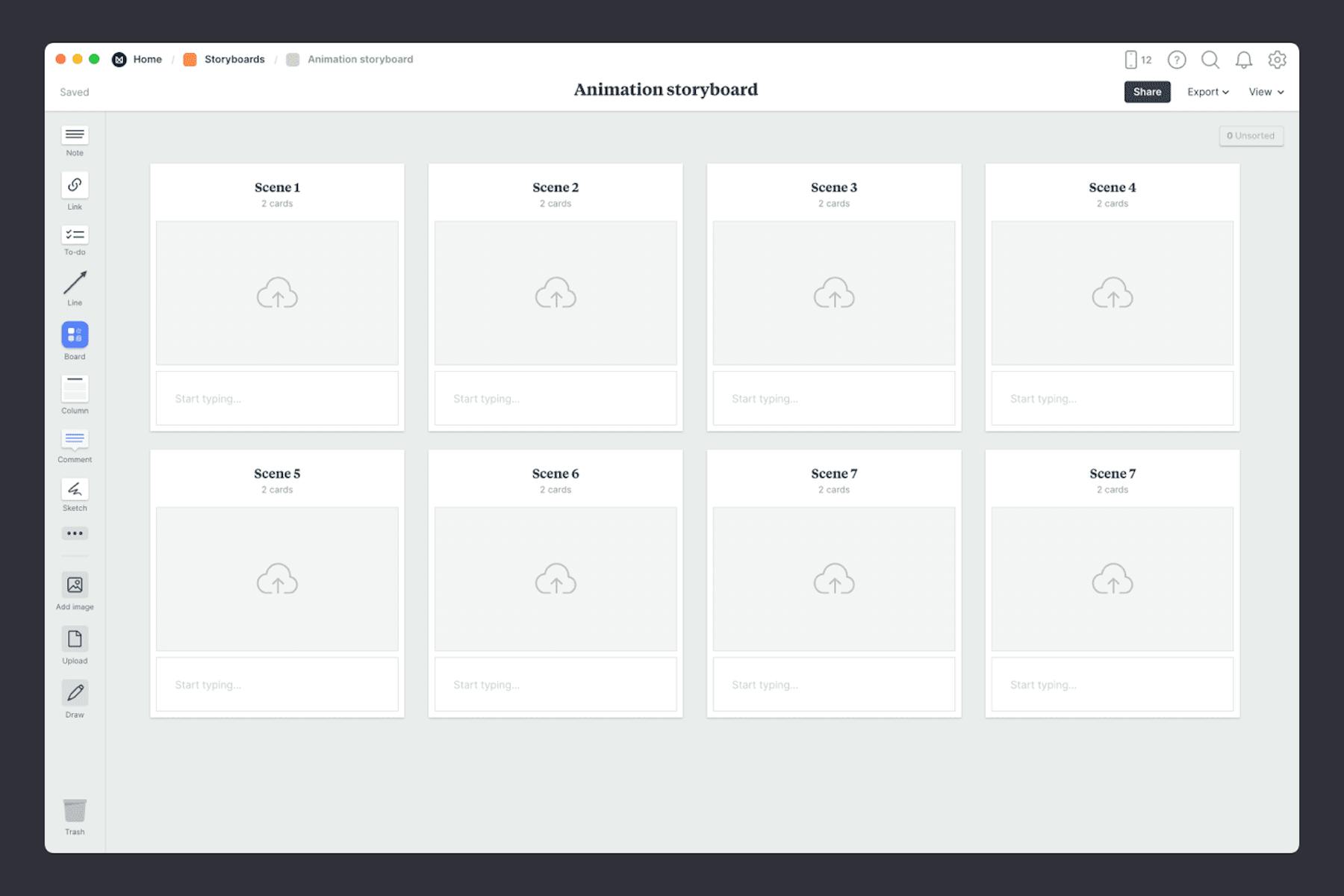Open notifications bell
The width and height of the screenshot is (1344, 896).
click(1245, 60)
